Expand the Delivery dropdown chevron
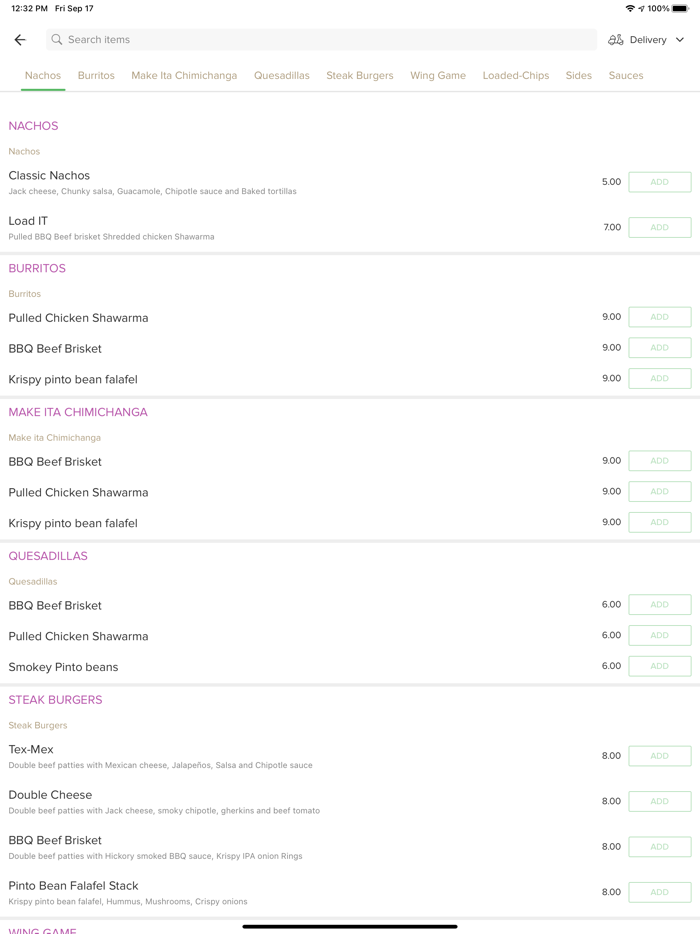The width and height of the screenshot is (700, 934). pos(680,40)
